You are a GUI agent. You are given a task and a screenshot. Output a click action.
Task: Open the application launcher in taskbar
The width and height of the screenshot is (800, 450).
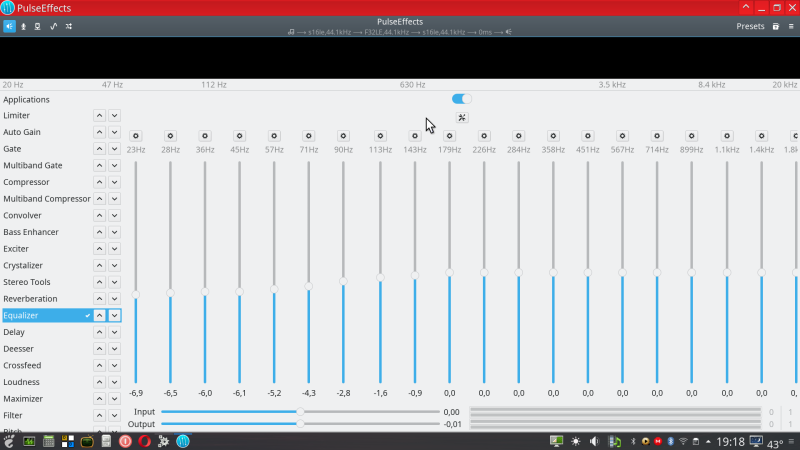tap(9, 441)
